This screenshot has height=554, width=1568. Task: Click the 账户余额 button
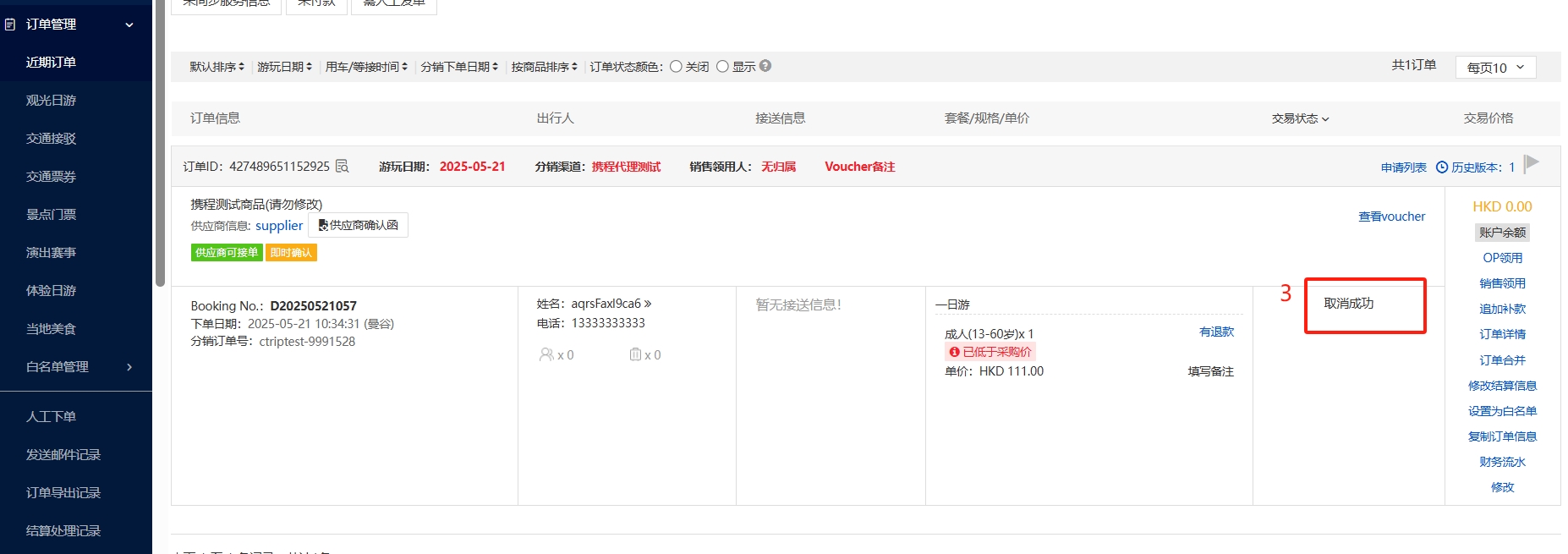(1502, 233)
